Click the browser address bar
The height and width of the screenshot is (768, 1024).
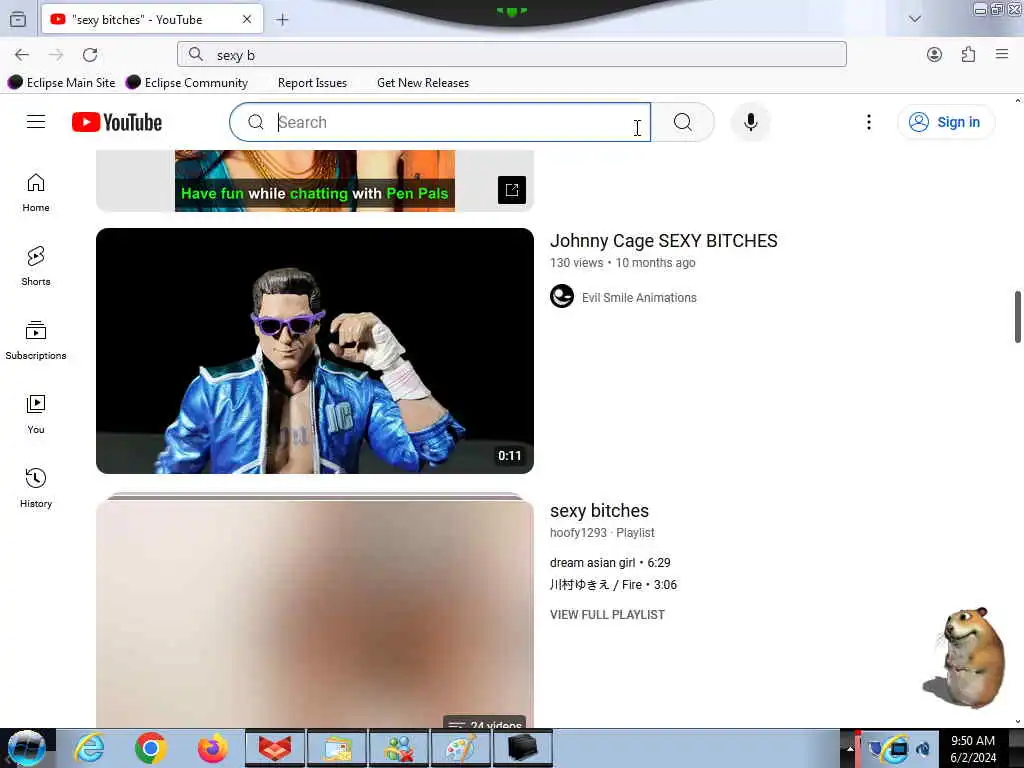pos(512,54)
